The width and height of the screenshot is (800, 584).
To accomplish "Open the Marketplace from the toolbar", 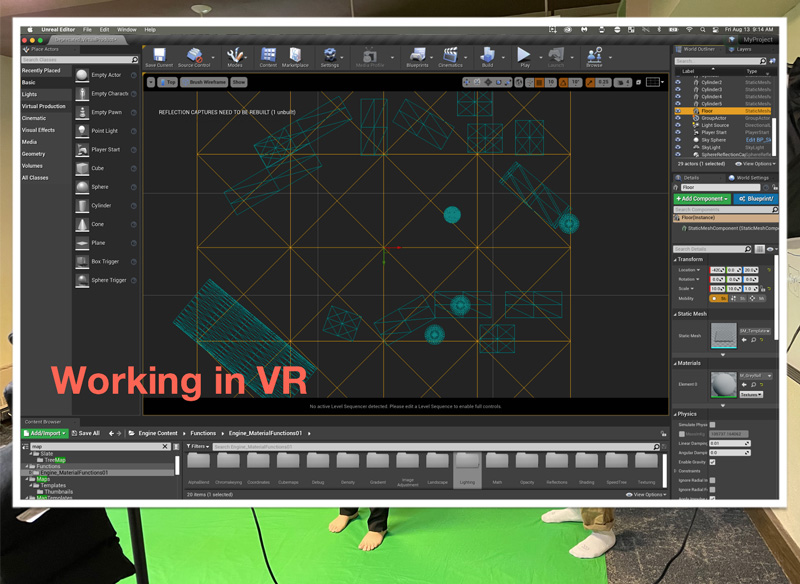I will pyautogui.click(x=295, y=57).
